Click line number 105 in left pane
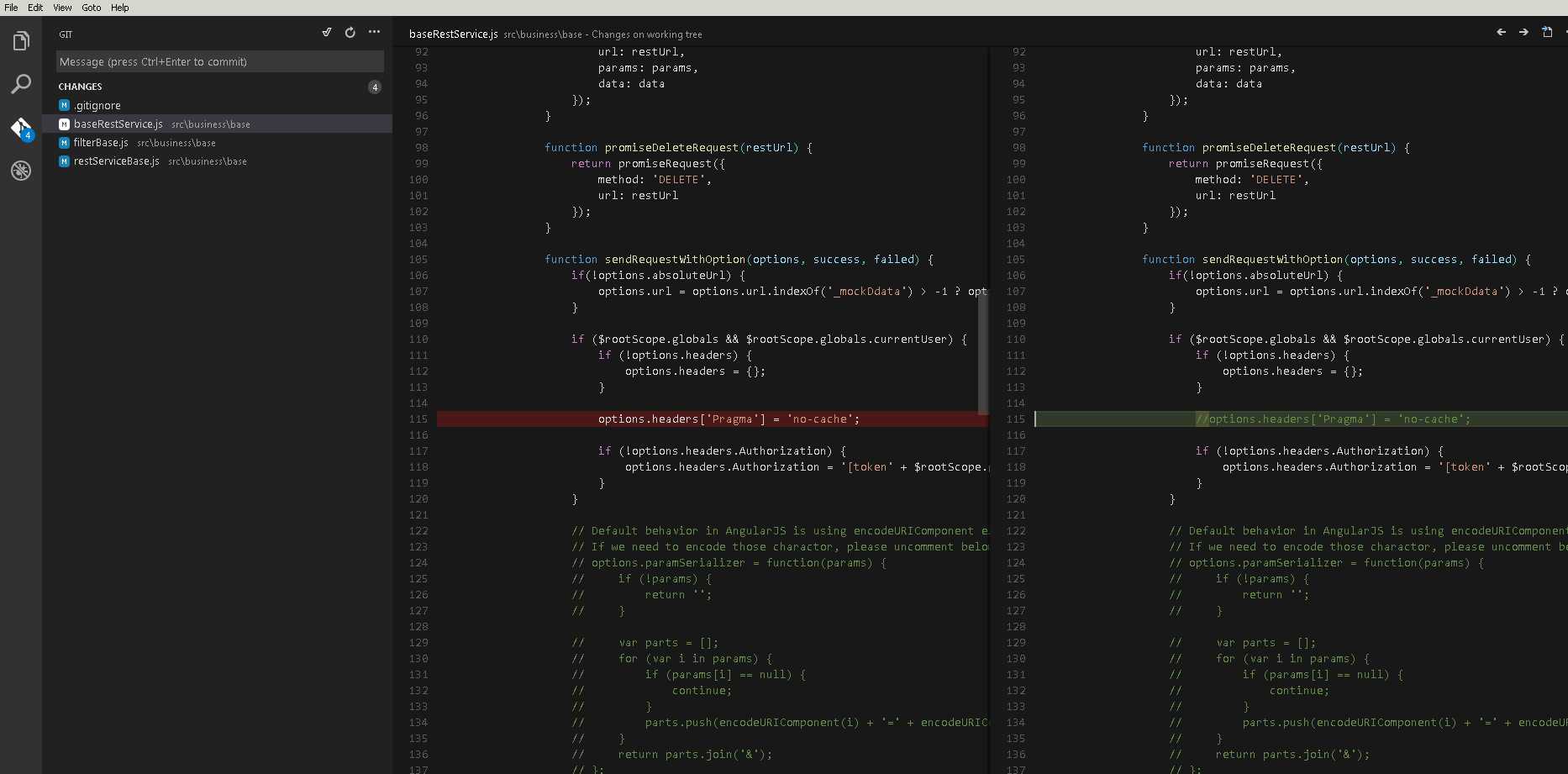The width and height of the screenshot is (1568, 774). click(x=418, y=260)
